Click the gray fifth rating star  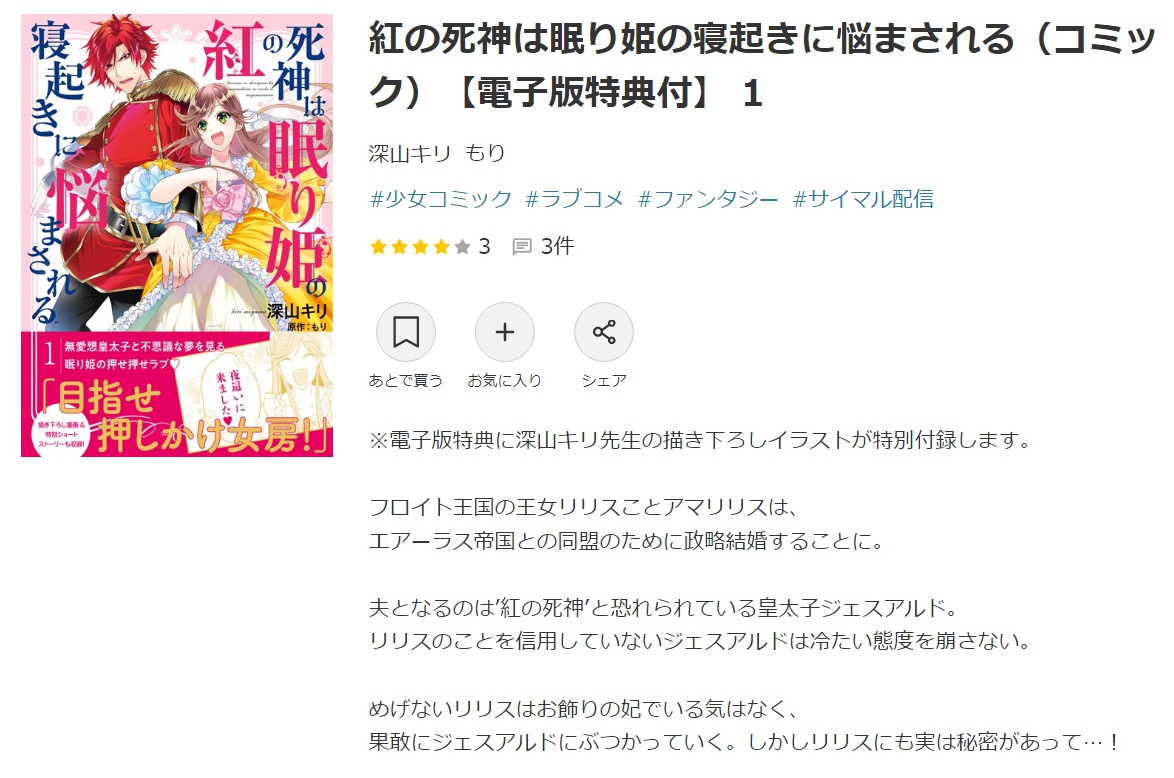[x=462, y=246]
